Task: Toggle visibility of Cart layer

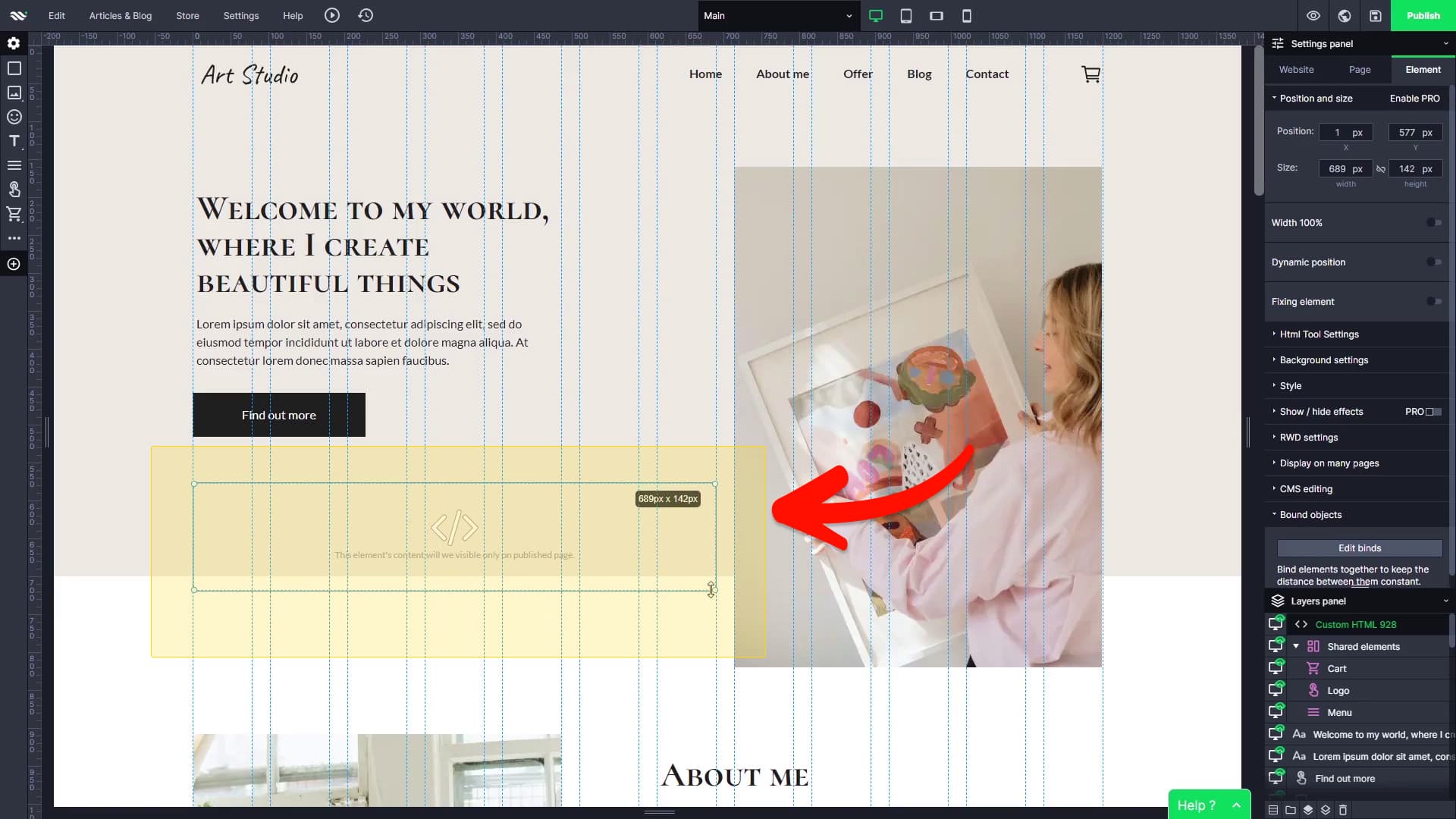Action: click(1276, 668)
